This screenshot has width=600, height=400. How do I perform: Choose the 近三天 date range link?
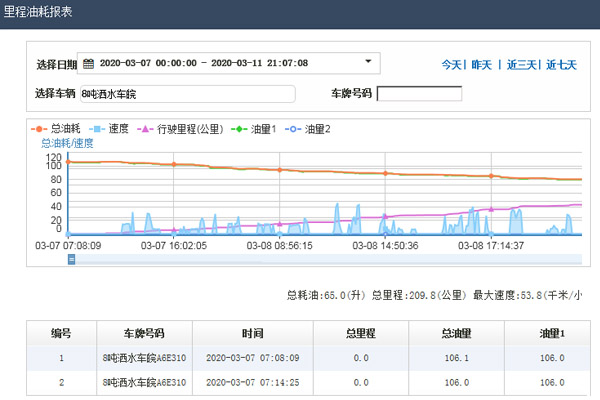pyautogui.click(x=519, y=65)
